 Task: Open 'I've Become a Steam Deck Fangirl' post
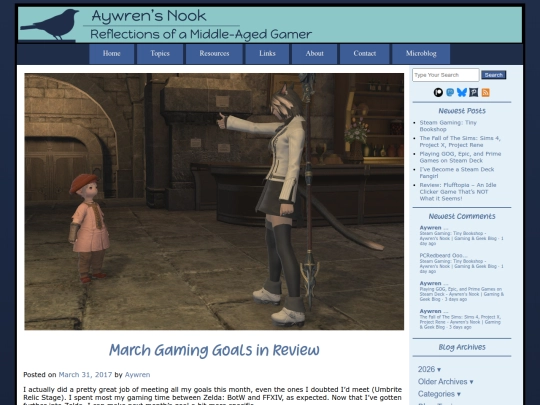(x=457, y=173)
